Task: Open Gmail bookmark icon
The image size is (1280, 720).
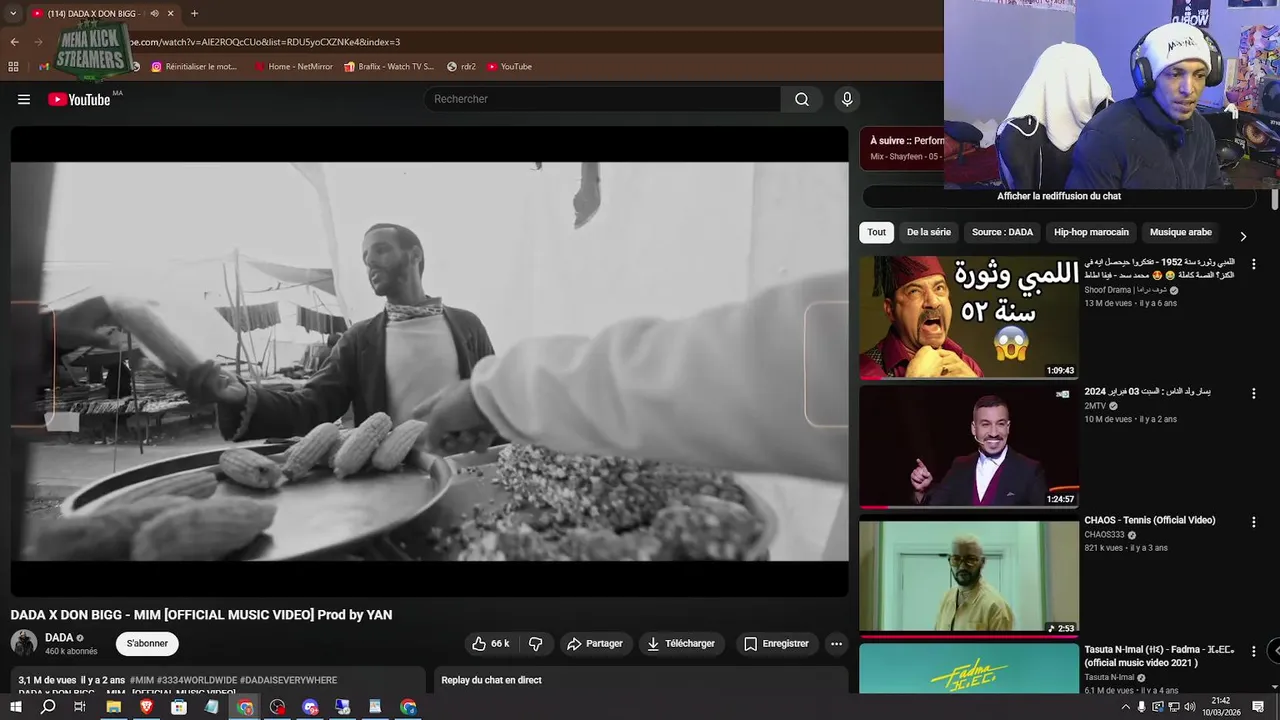Action: click(x=44, y=67)
